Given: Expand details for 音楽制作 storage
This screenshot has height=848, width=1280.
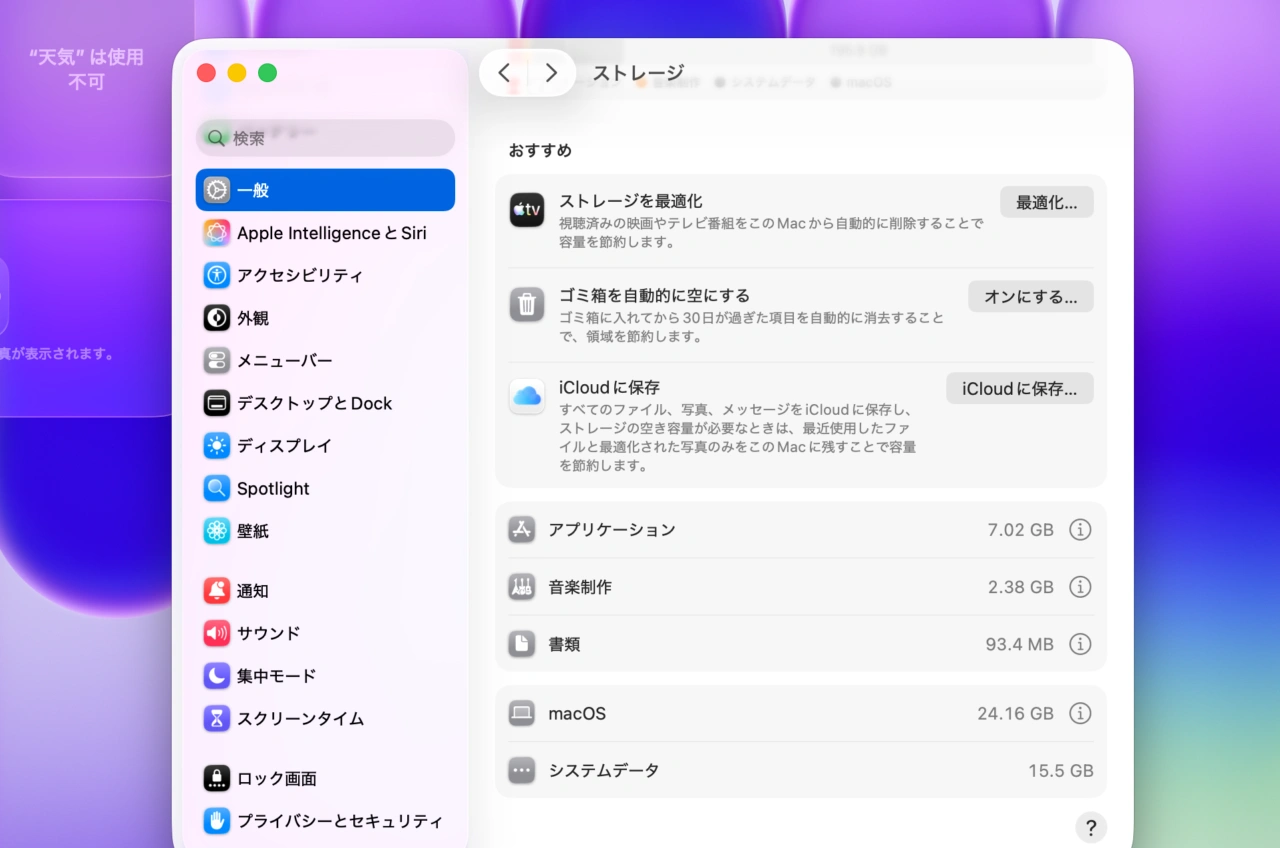Looking at the screenshot, I should pos(1080,587).
